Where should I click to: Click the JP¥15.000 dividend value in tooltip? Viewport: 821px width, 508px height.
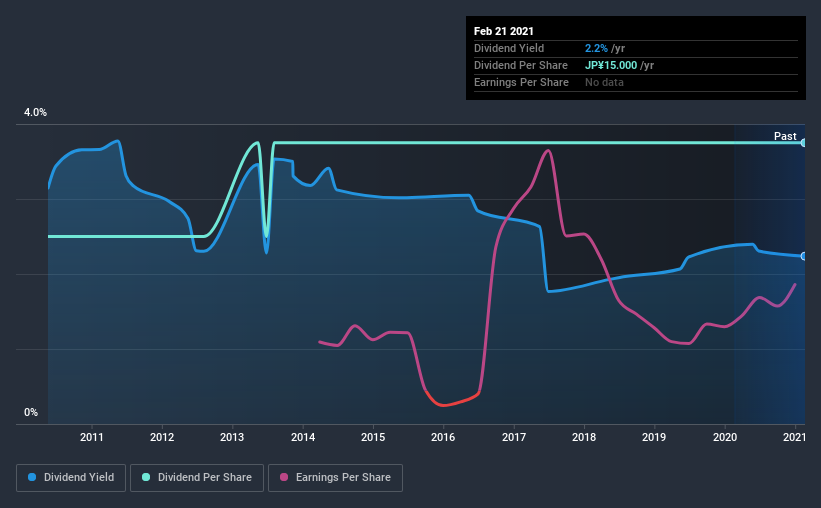611,65
